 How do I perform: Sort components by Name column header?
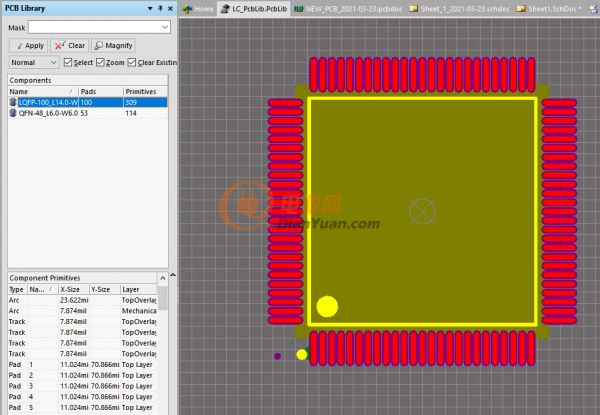tap(43, 92)
